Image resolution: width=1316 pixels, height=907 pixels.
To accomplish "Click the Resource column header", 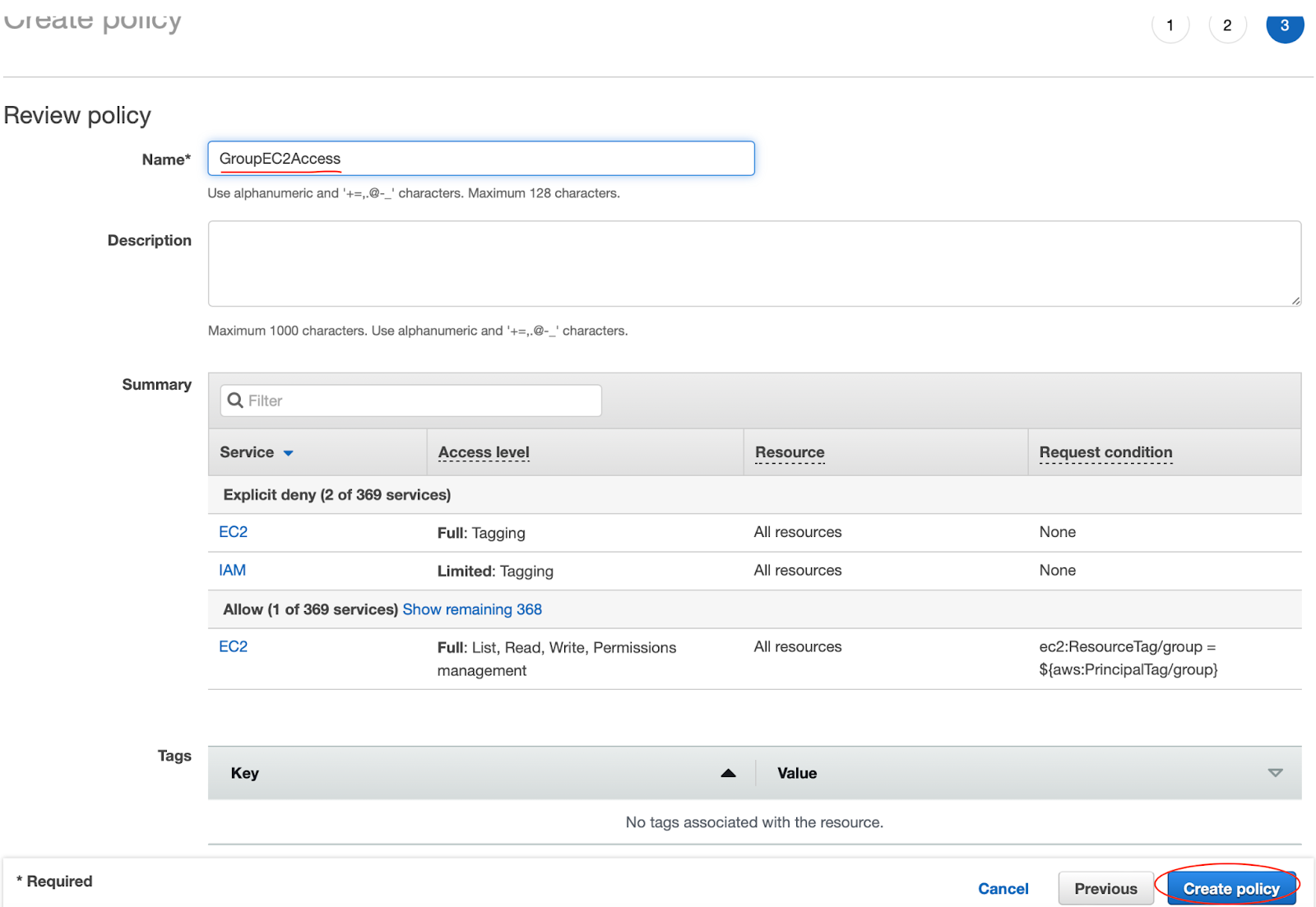I will click(x=790, y=452).
